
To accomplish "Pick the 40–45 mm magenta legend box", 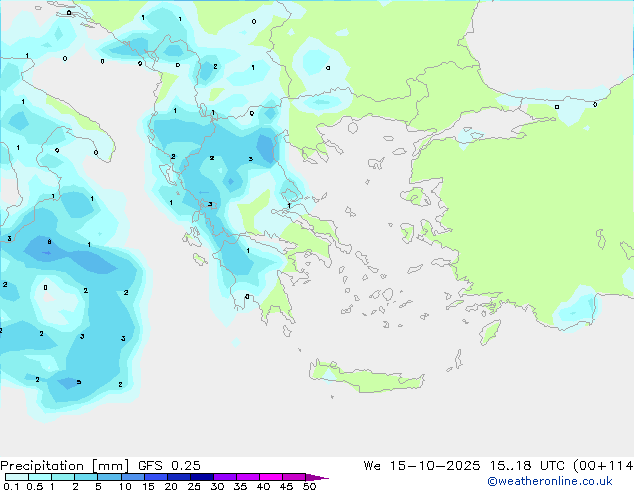I will click(x=271, y=477).
